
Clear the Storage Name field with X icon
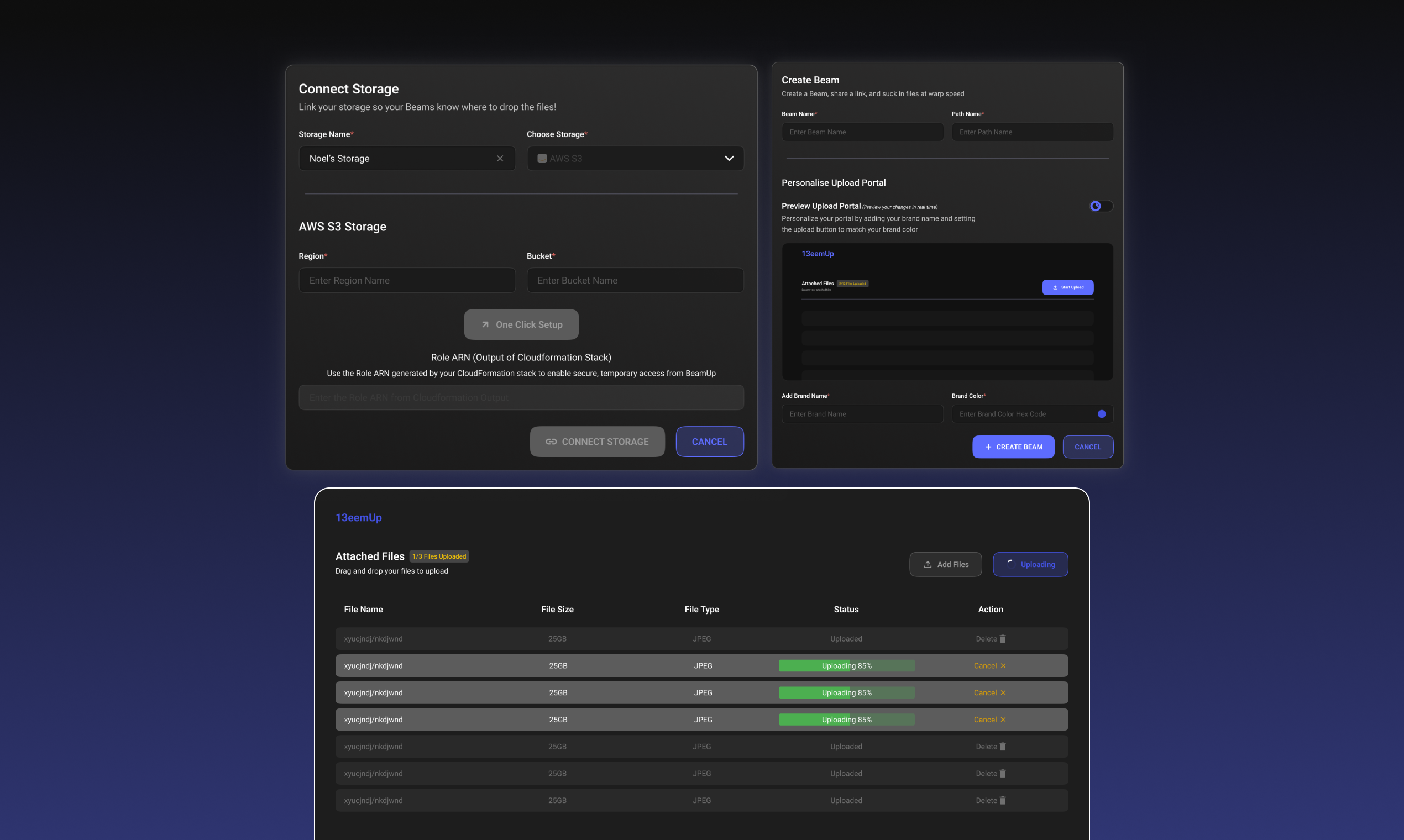coord(500,159)
